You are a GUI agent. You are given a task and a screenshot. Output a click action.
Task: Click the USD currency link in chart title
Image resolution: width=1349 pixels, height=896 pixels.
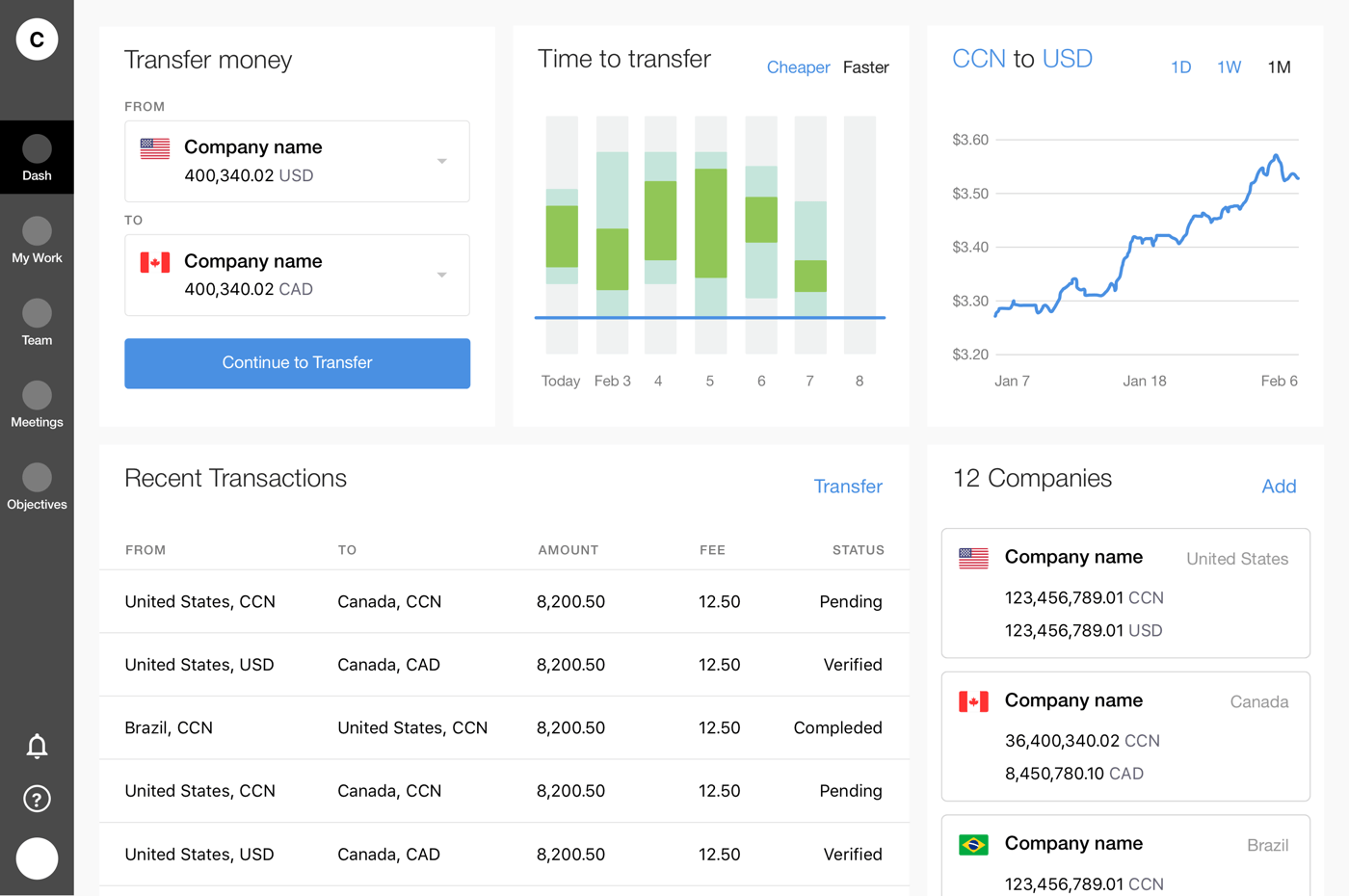(1067, 59)
